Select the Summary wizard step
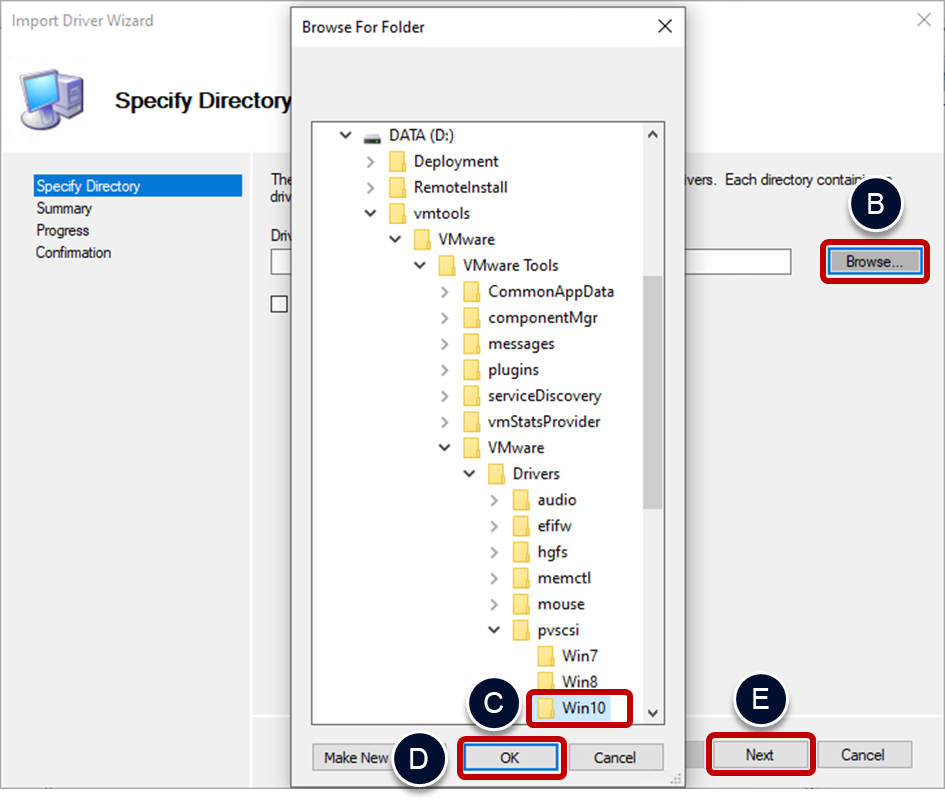 (64, 208)
